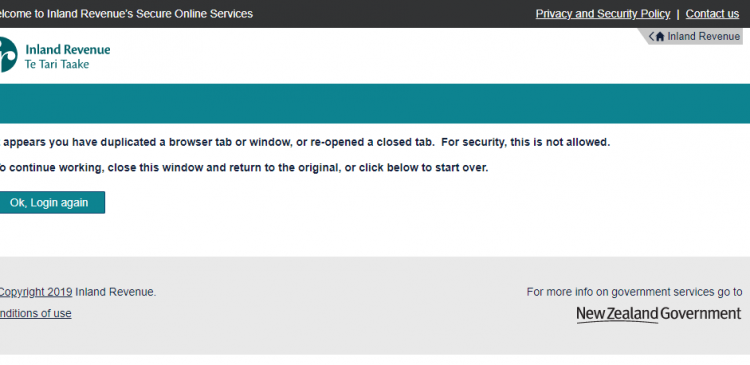Screen dimensions: 750x365
Task: Open the Copyright 2019 link
Action: point(36,292)
